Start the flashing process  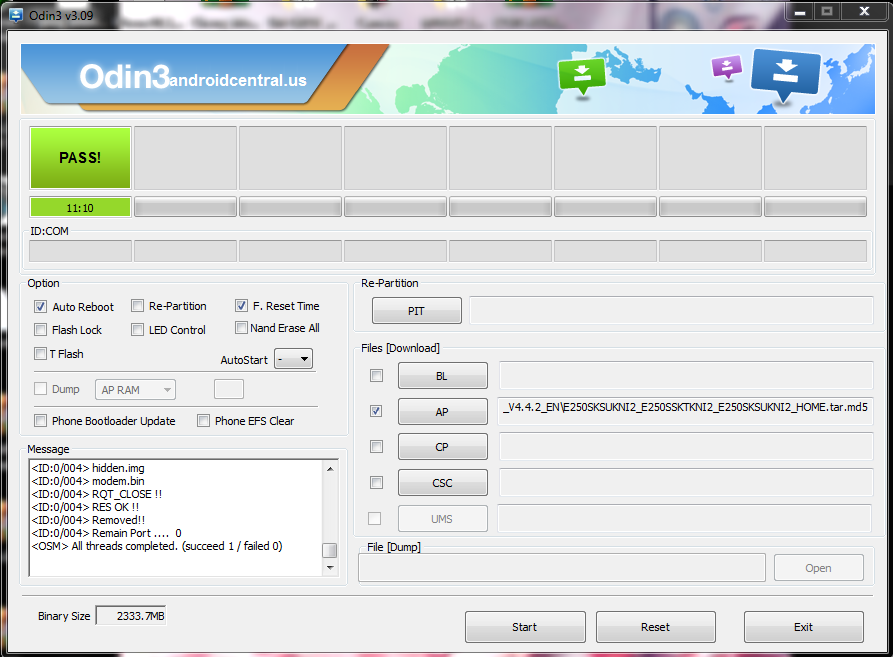(525, 627)
